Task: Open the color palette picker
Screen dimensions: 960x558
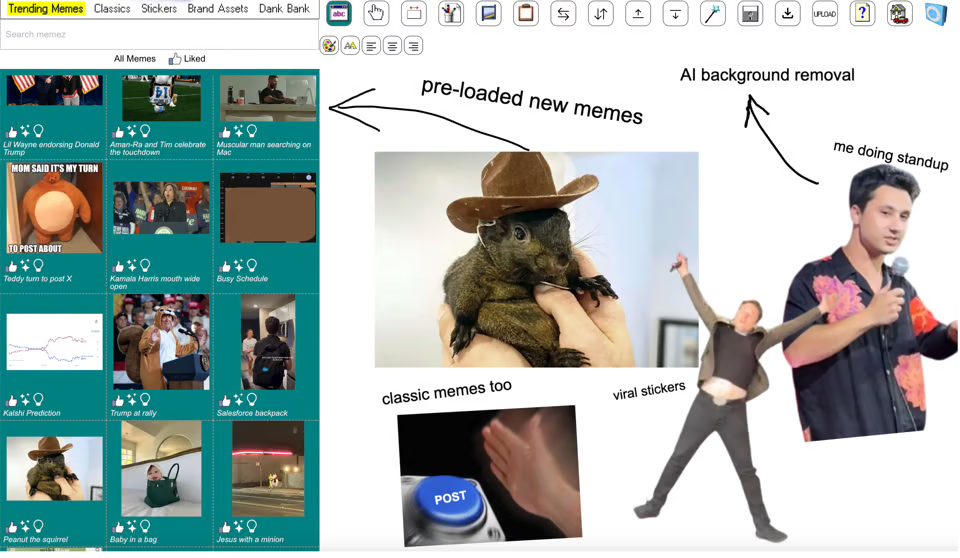Action: tap(329, 45)
